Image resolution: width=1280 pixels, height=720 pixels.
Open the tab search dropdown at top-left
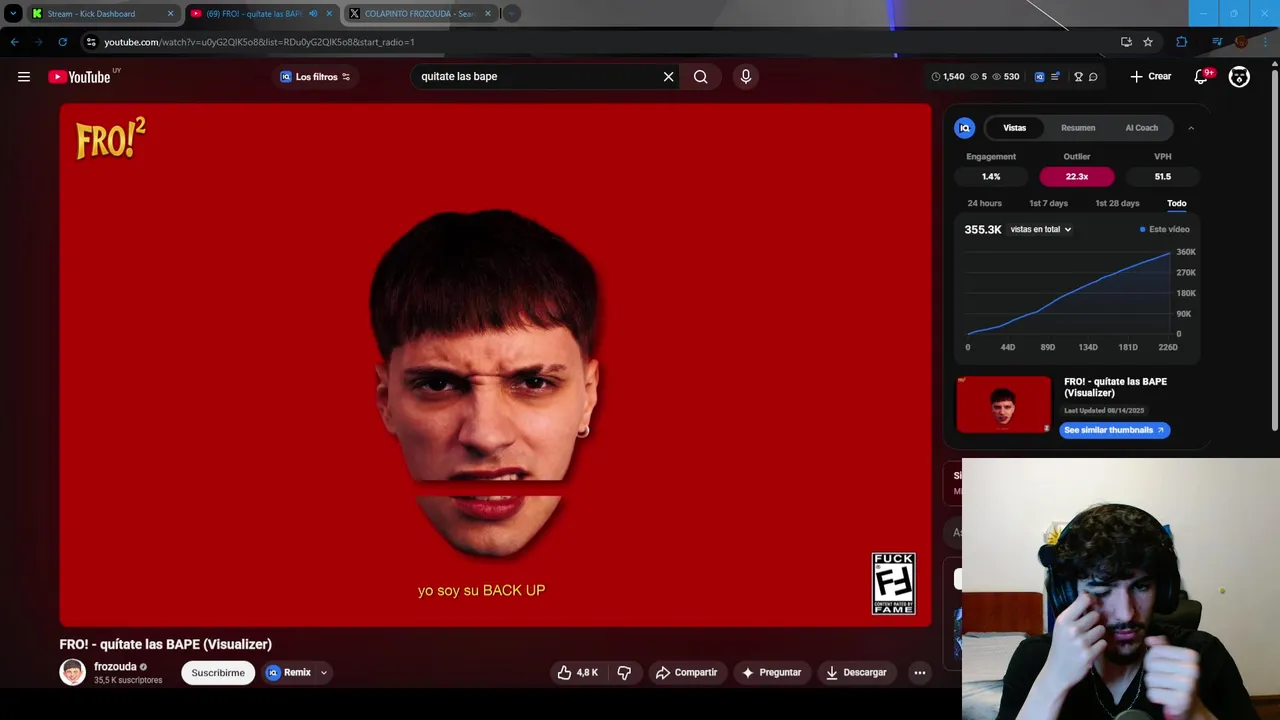tap(13, 14)
